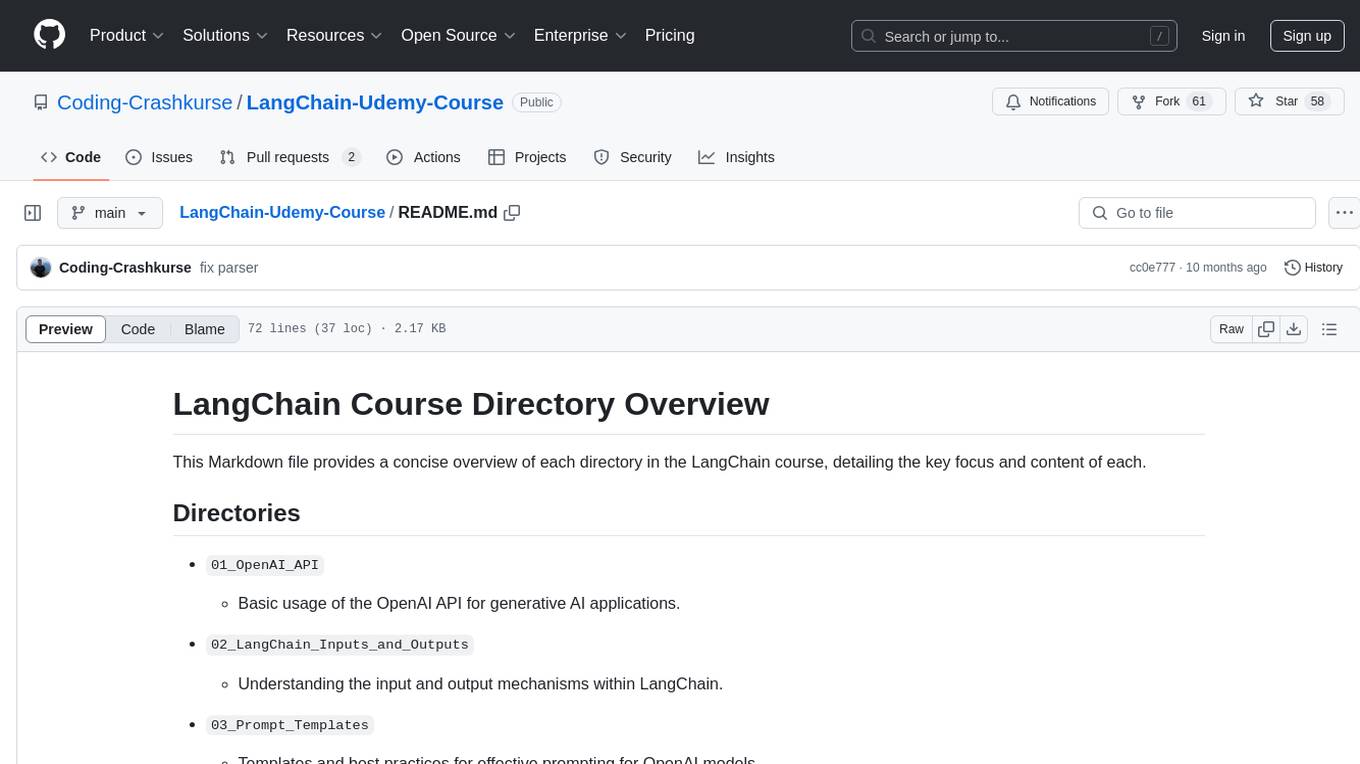The width and height of the screenshot is (1360, 764).
Task: Switch to the Issues tab
Action: click(159, 157)
